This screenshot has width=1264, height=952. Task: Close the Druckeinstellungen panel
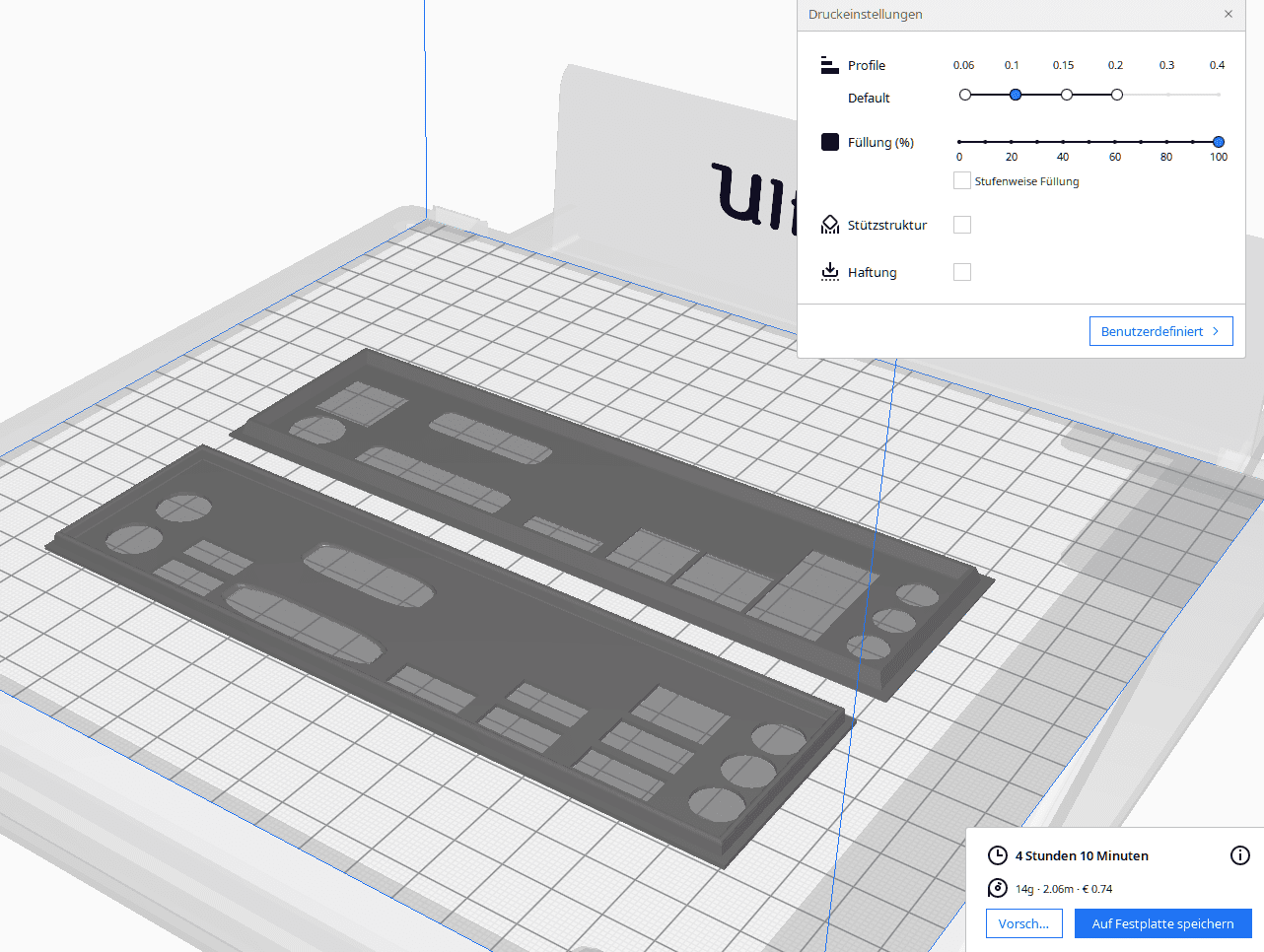pos(1229,14)
